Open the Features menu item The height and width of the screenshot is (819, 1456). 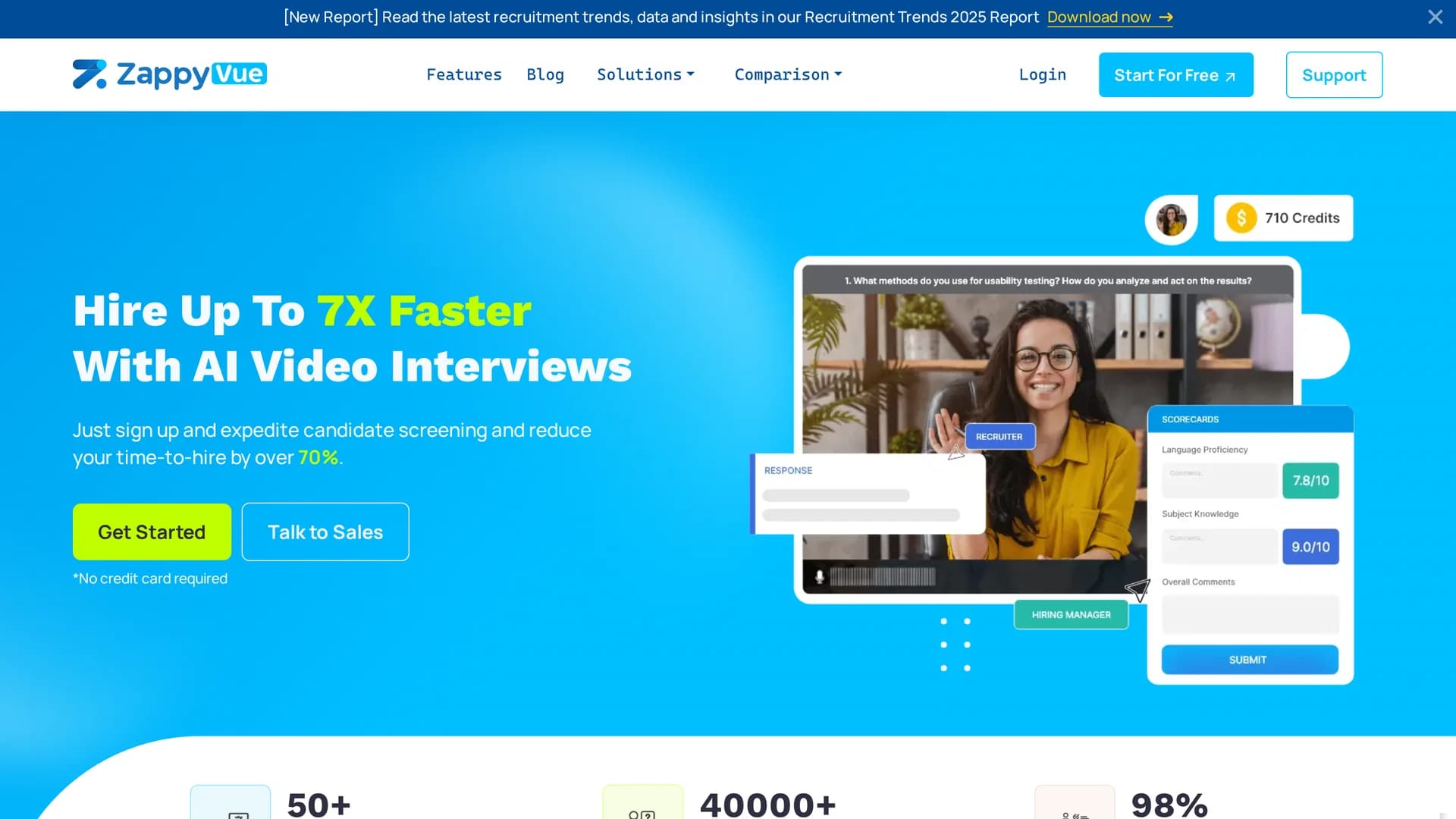click(464, 74)
